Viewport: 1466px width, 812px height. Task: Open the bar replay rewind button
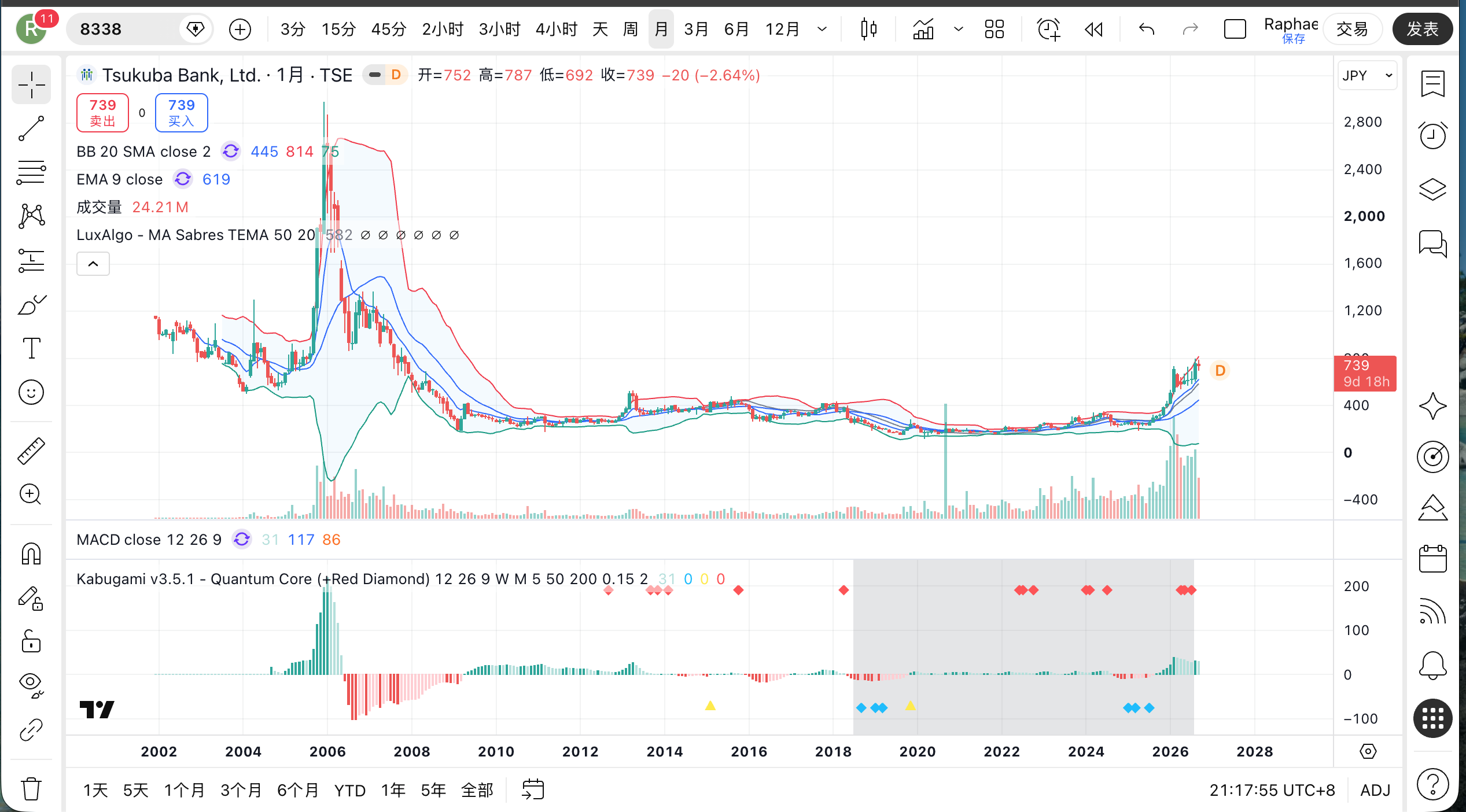[x=1093, y=29]
